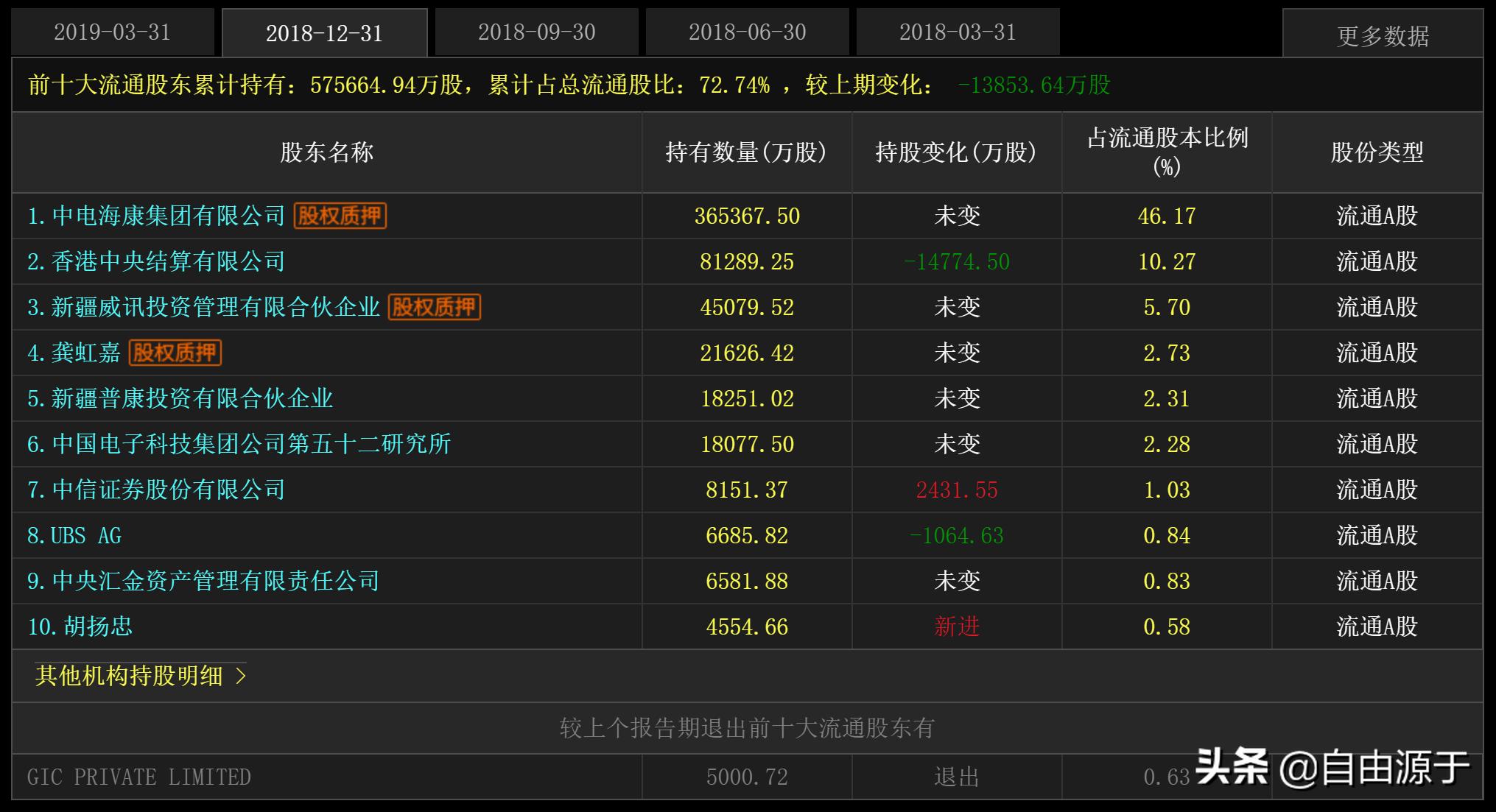Select the currently active 2018-12-31 tab
The image size is (1496, 812).
[x=324, y=32]
